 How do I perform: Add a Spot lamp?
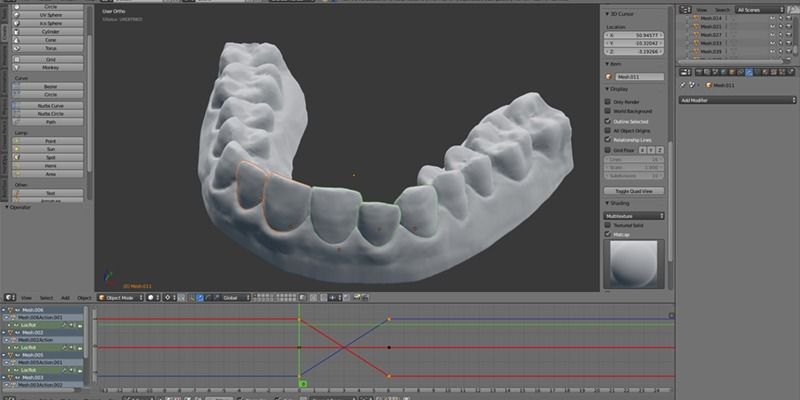point(50,157)
